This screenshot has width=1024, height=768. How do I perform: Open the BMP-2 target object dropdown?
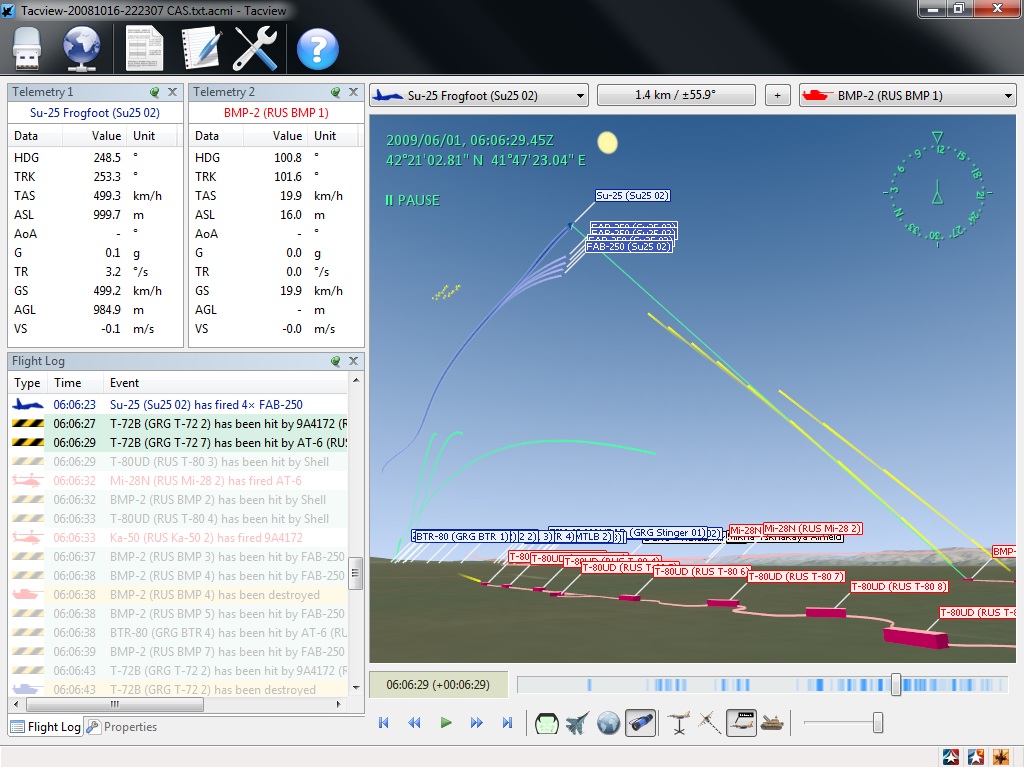point(907,96)
